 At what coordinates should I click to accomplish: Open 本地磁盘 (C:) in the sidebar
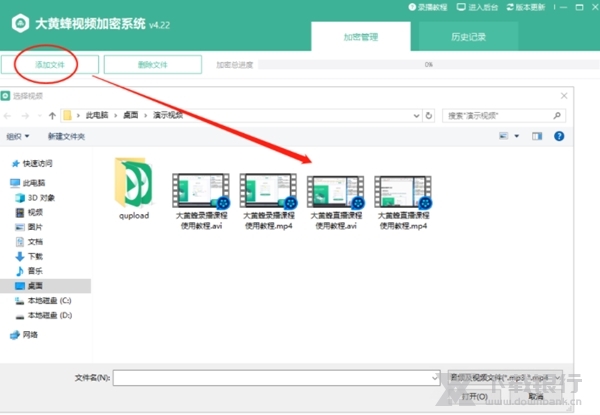pos(43,301)
